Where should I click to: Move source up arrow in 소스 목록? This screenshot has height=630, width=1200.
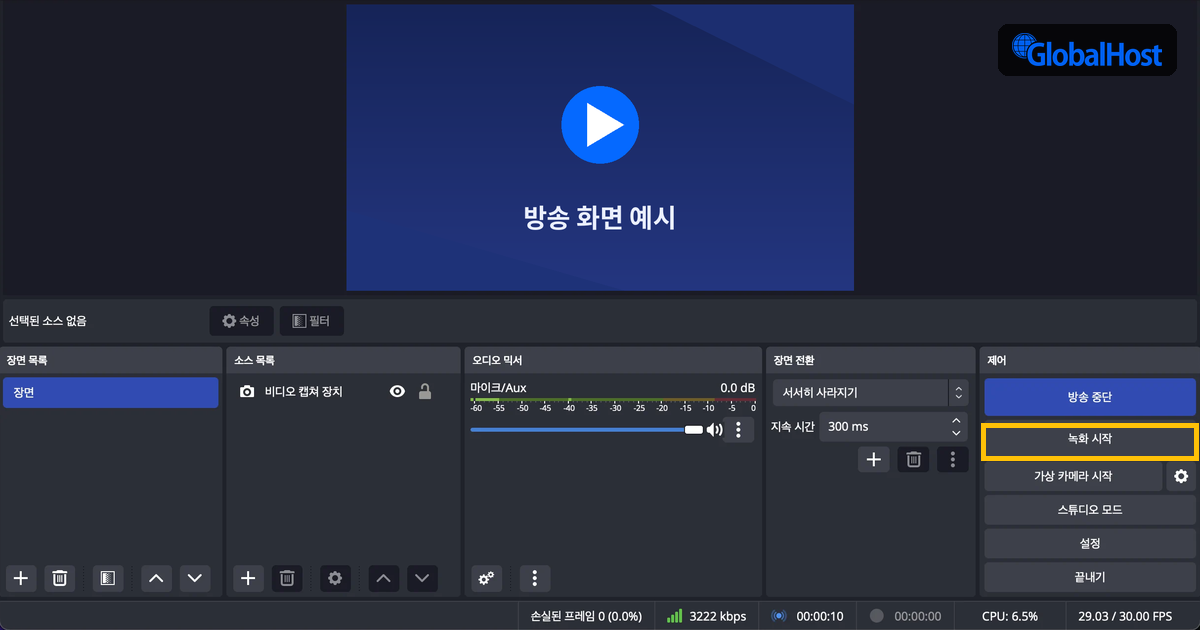[x=385, y=578]
